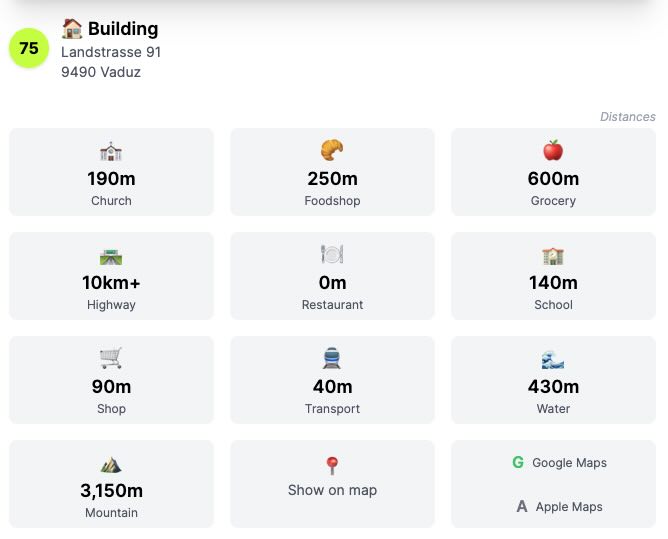
Task: Open location in Google Maps
Action: click(x=559, y=462)
